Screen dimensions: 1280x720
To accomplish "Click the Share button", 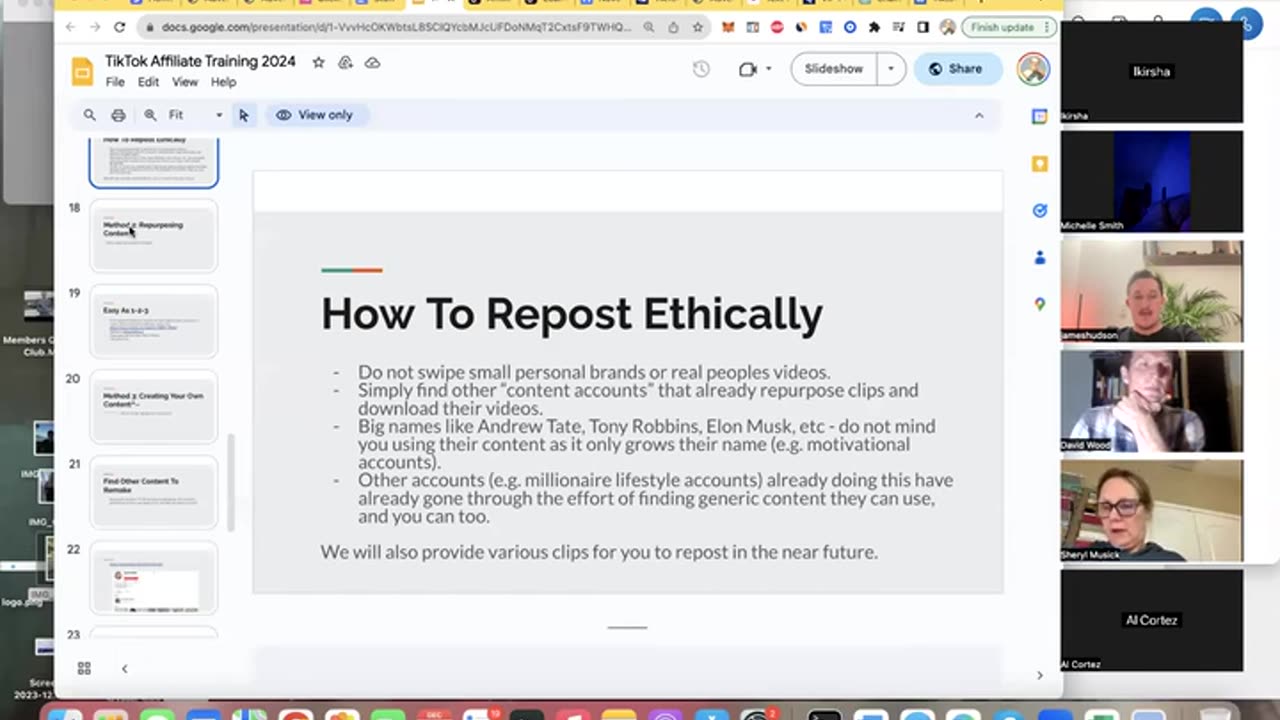I will (x=957, y=69).
